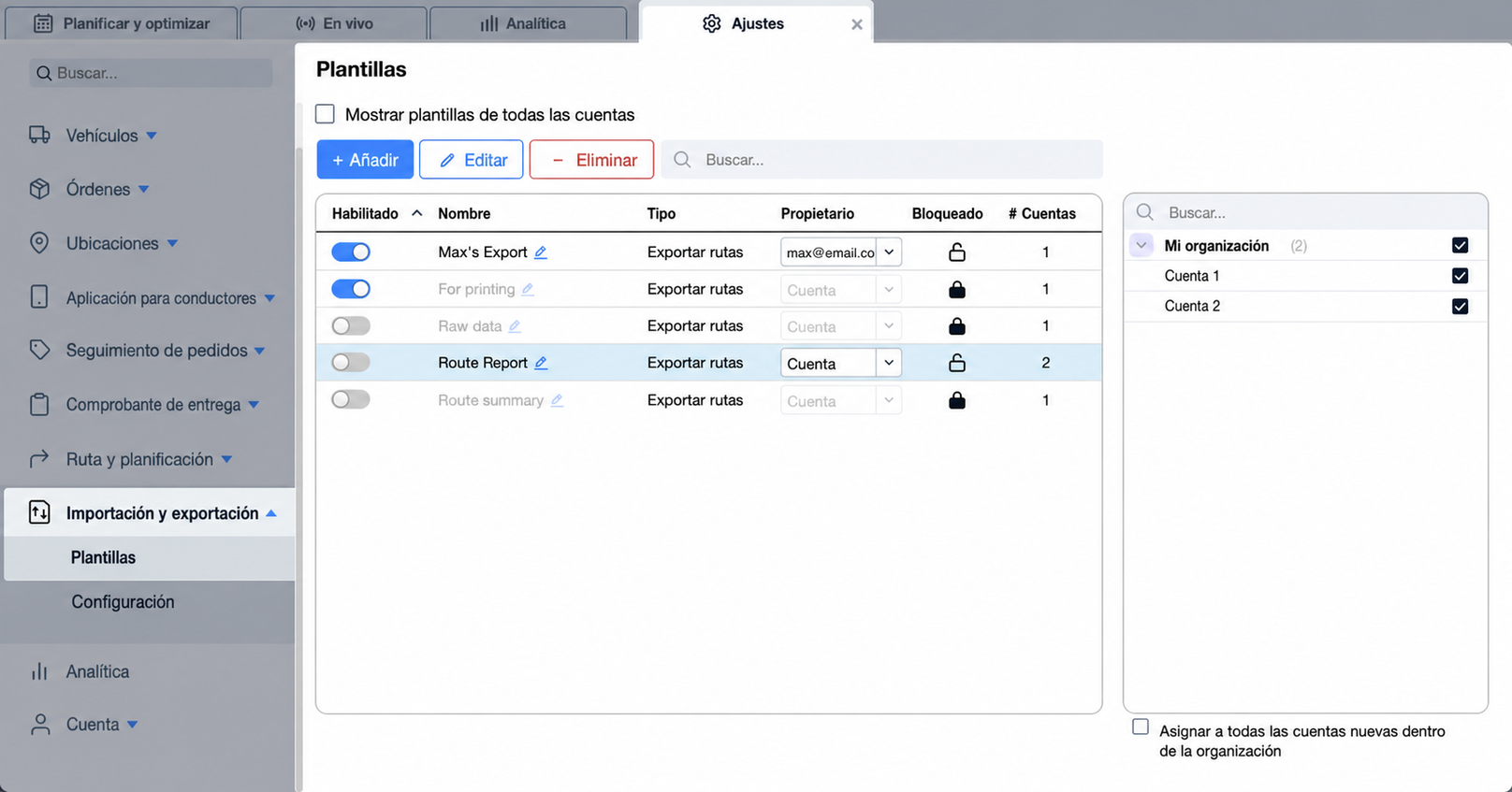Click the pencil icon next to Max's Export
Image resolution: width=1512 pixels, height=792 pixels.
(541, 252)
